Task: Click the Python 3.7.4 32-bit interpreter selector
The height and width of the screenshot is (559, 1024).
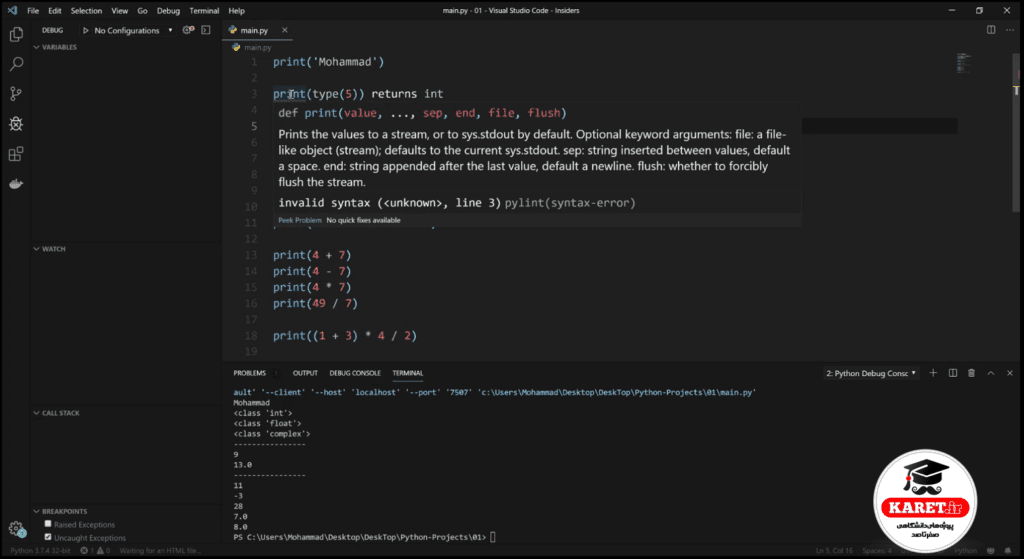Action: tap(41, 551)
